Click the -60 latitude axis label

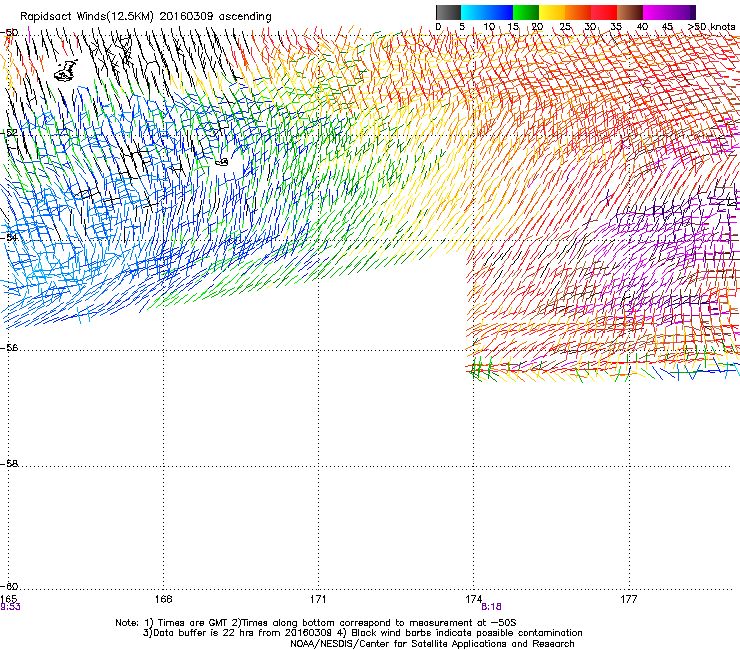[9, 586]
